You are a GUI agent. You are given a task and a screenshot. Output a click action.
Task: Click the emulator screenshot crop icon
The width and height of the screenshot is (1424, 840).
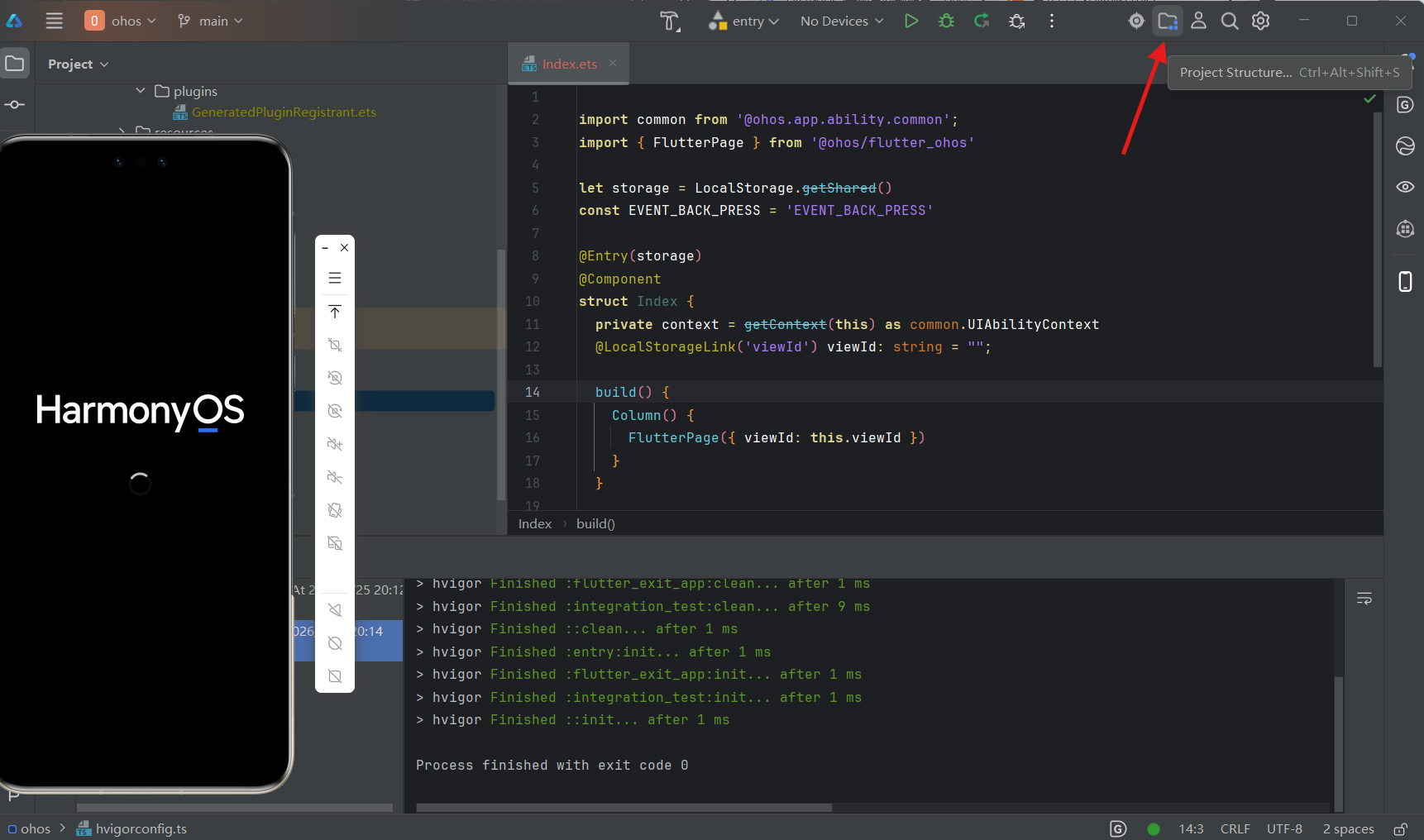point(335,345)
